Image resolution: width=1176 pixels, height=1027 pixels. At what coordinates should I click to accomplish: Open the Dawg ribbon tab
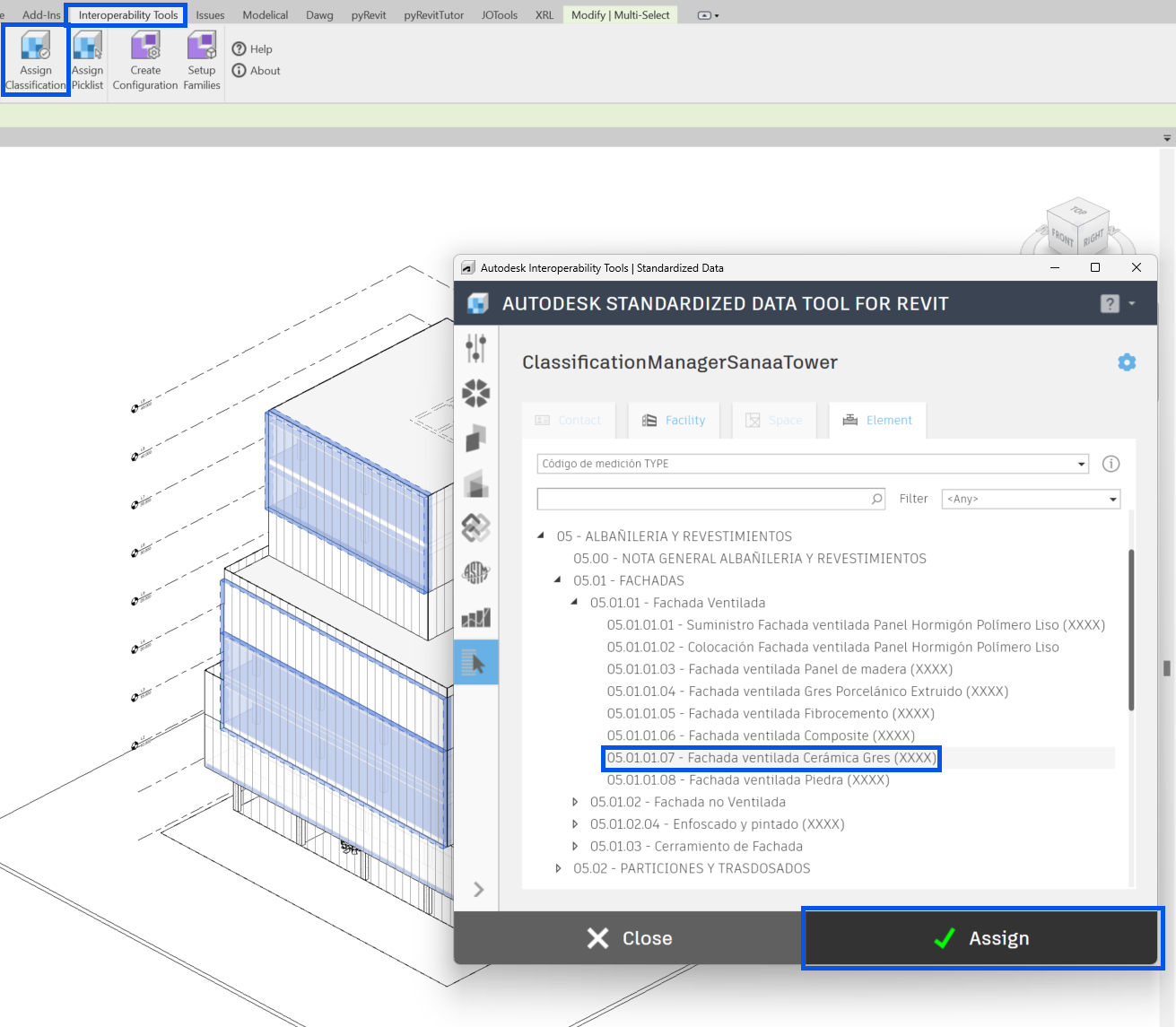coord(319,14)
